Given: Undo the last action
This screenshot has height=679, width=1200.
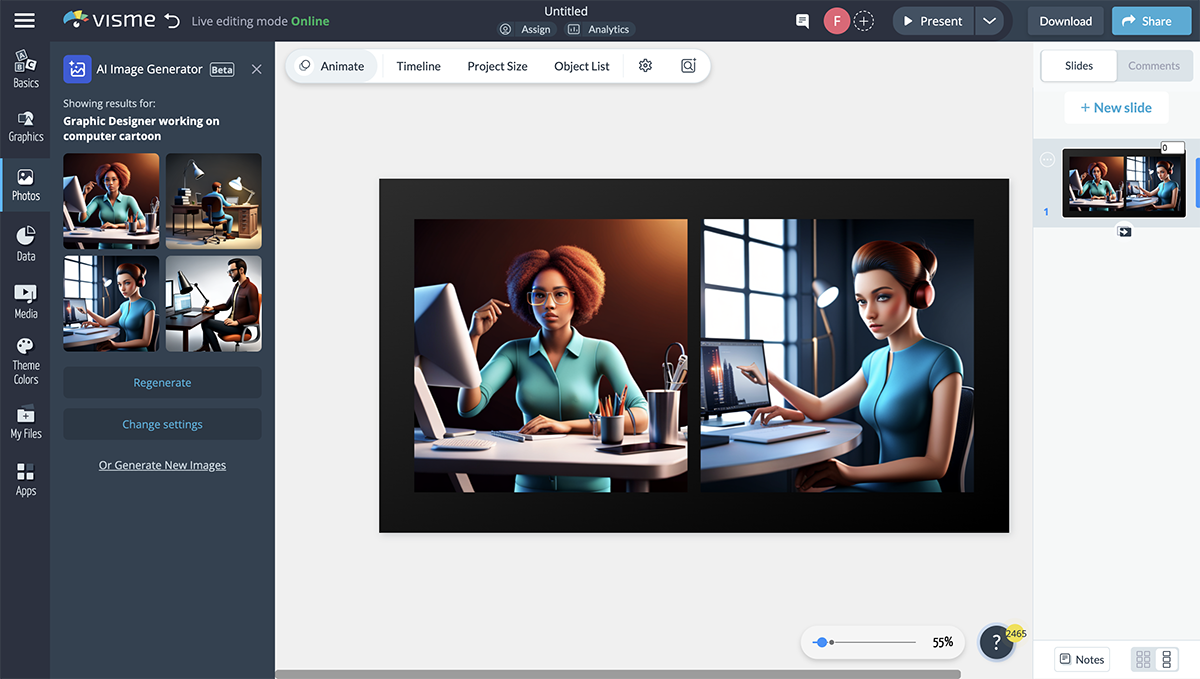Looking at the screenshot, I should click(172, 21).
